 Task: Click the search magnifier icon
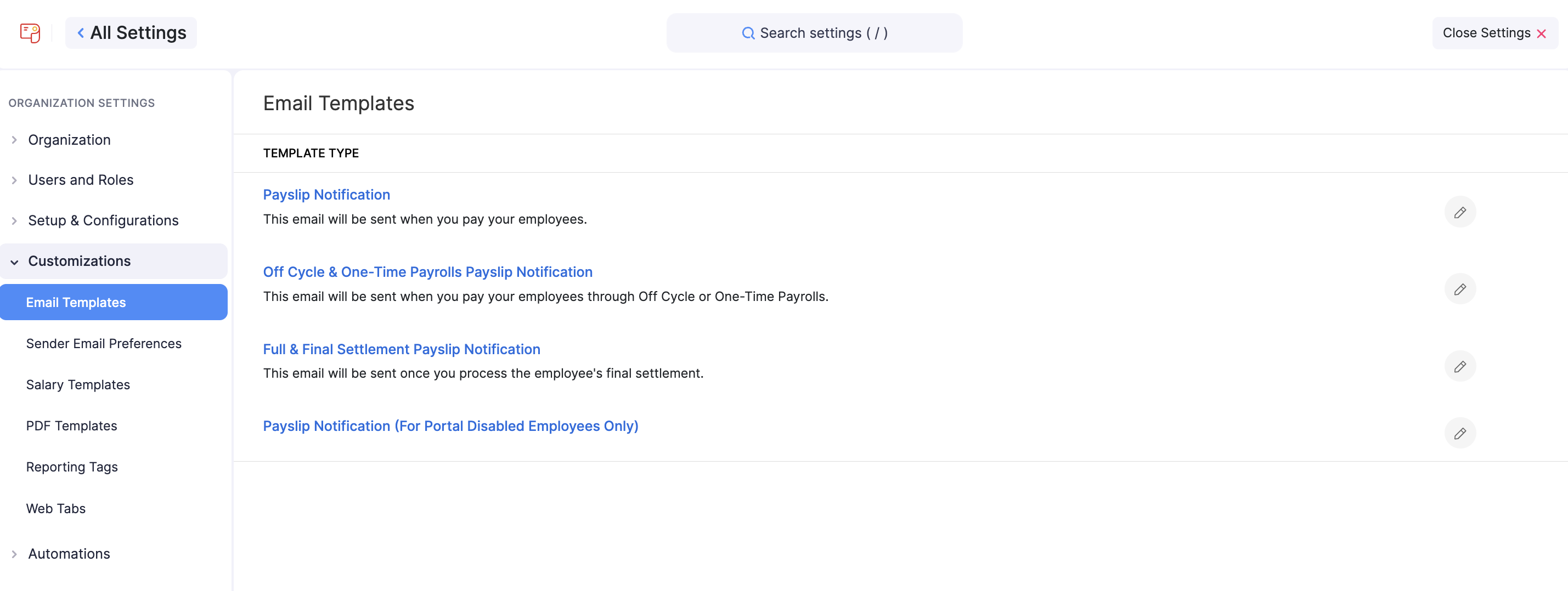pyautogui.click(x=748, y=33)
